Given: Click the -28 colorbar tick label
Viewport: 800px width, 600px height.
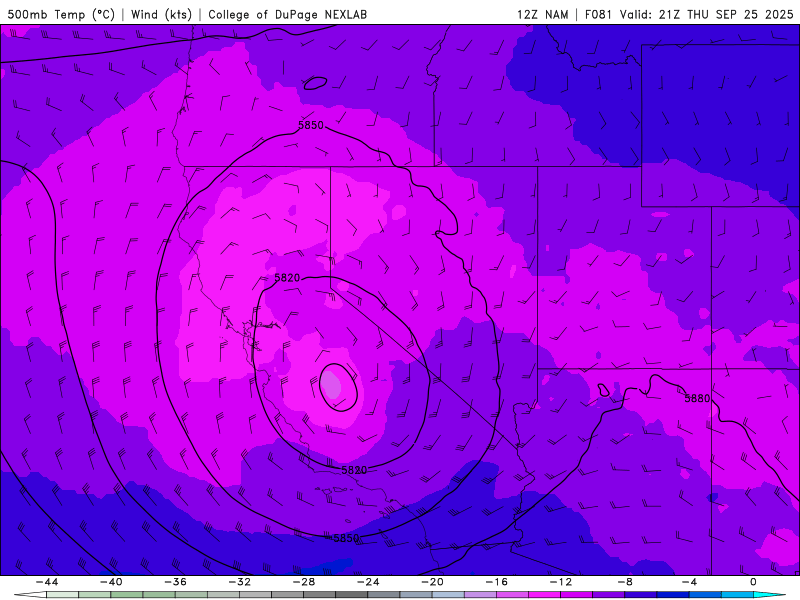Looking at the screenshot, I should (x=304, y=582).
